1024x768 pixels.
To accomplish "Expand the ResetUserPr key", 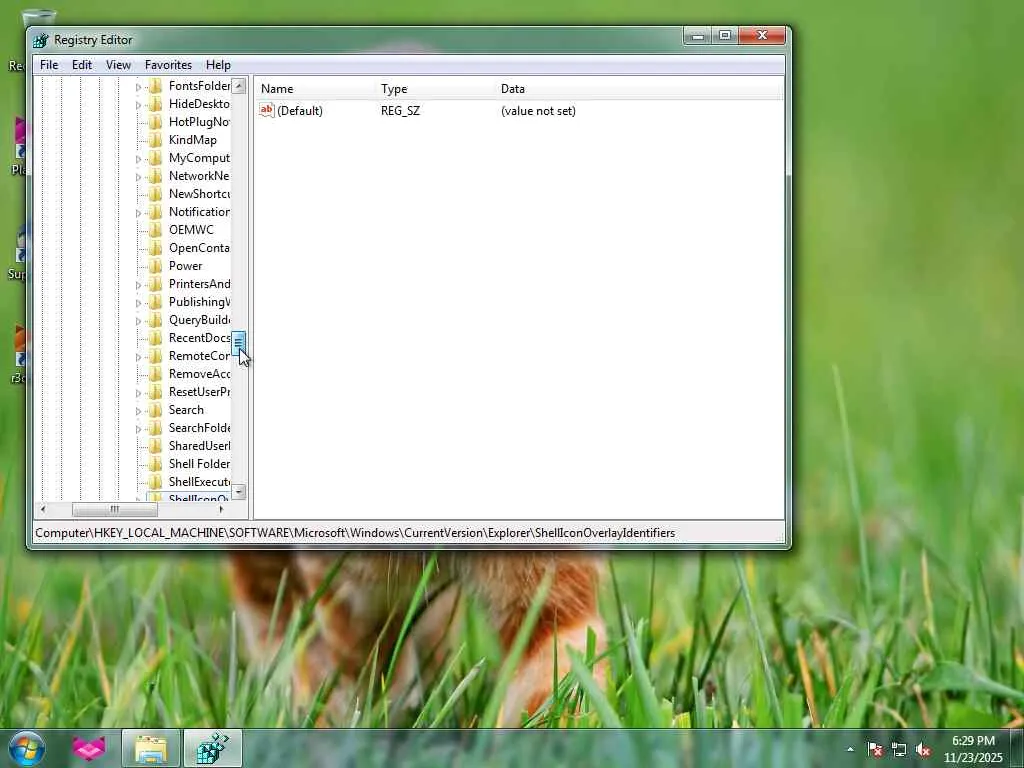I will pyautogui.click(x=138, y=393).
